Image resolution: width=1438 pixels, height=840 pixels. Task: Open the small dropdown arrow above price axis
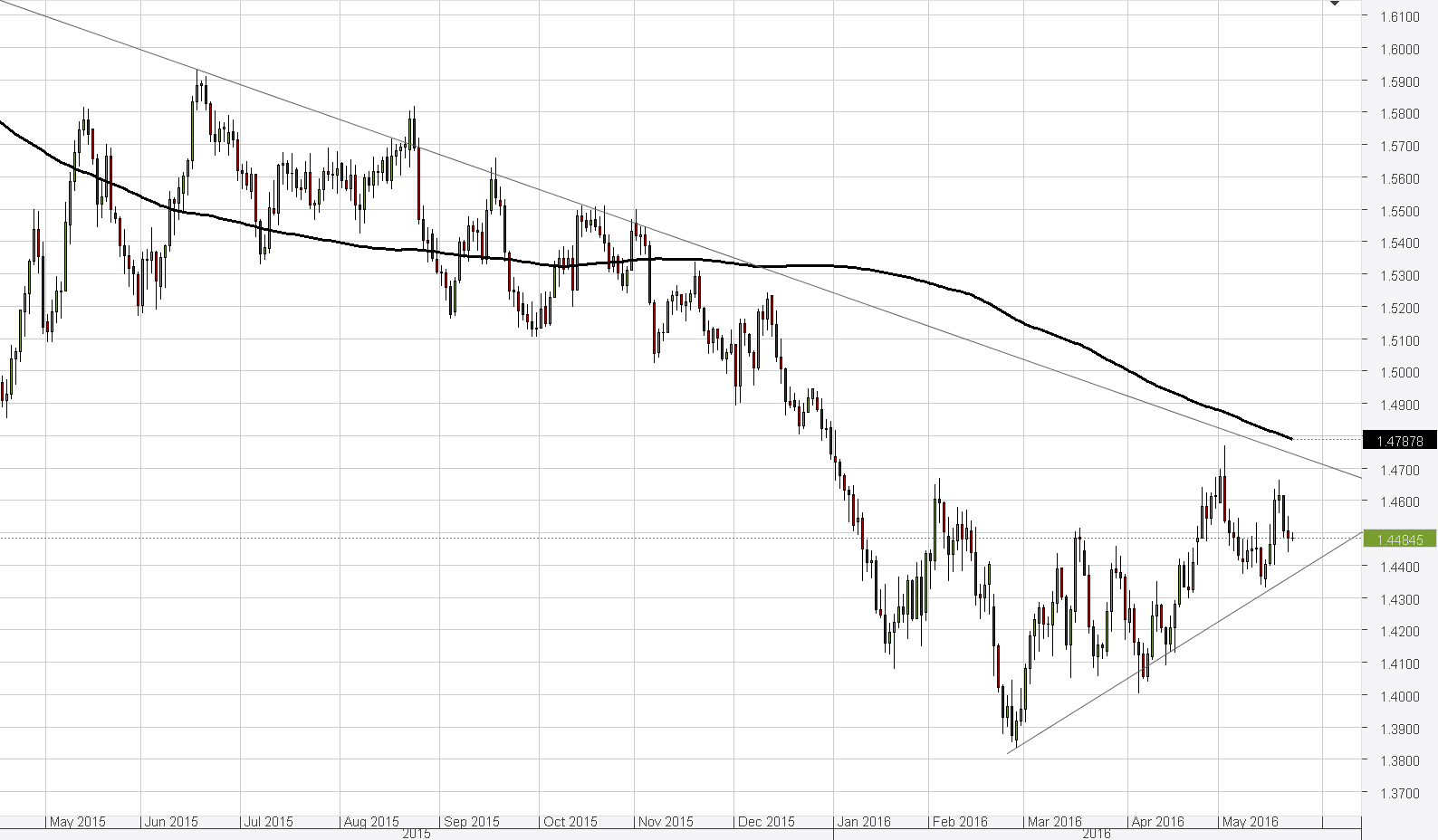click(1334, 5)
